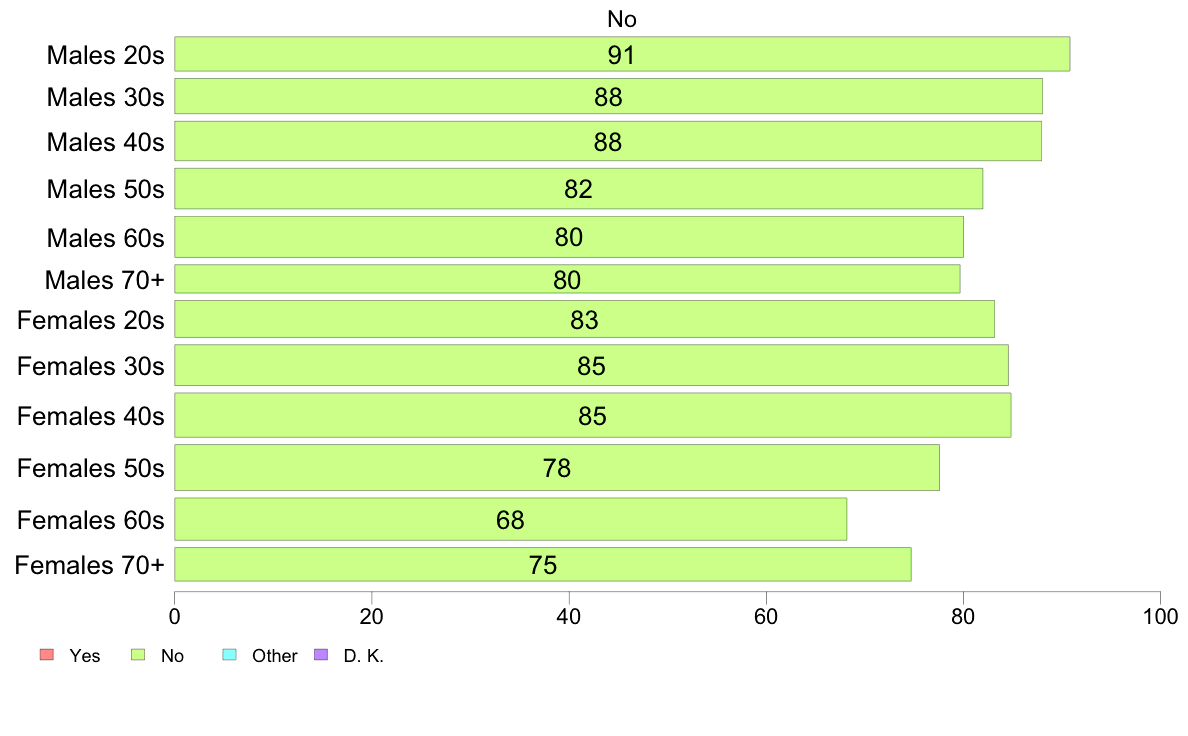Click the Males 40s bar
The image size is (1188, 736).
click(608, 141)
